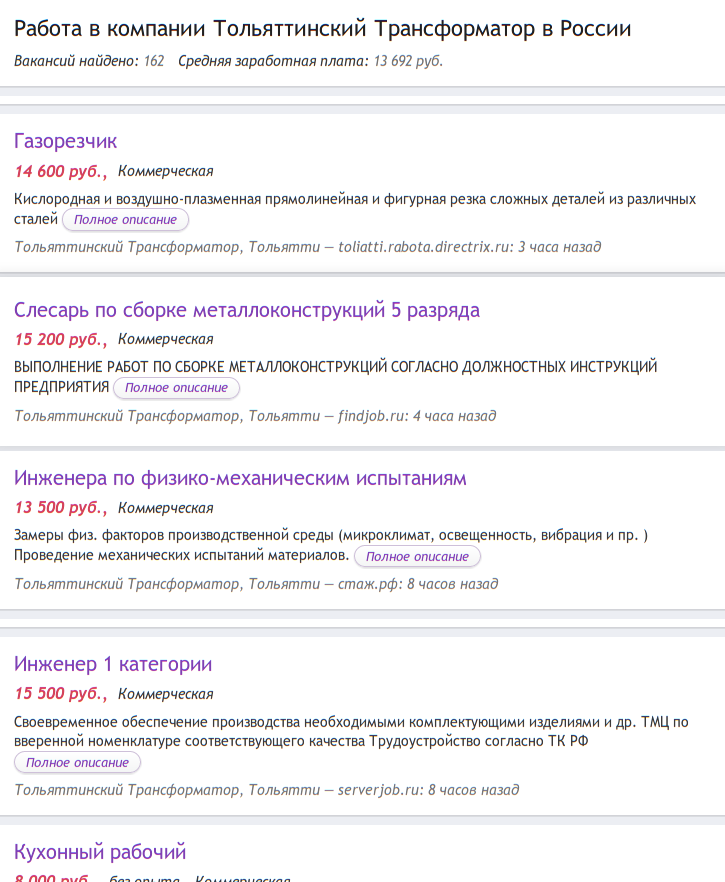Click the 15 500 руб. salary text
Screen dimensions: 725x882
[x=61, y=694]
